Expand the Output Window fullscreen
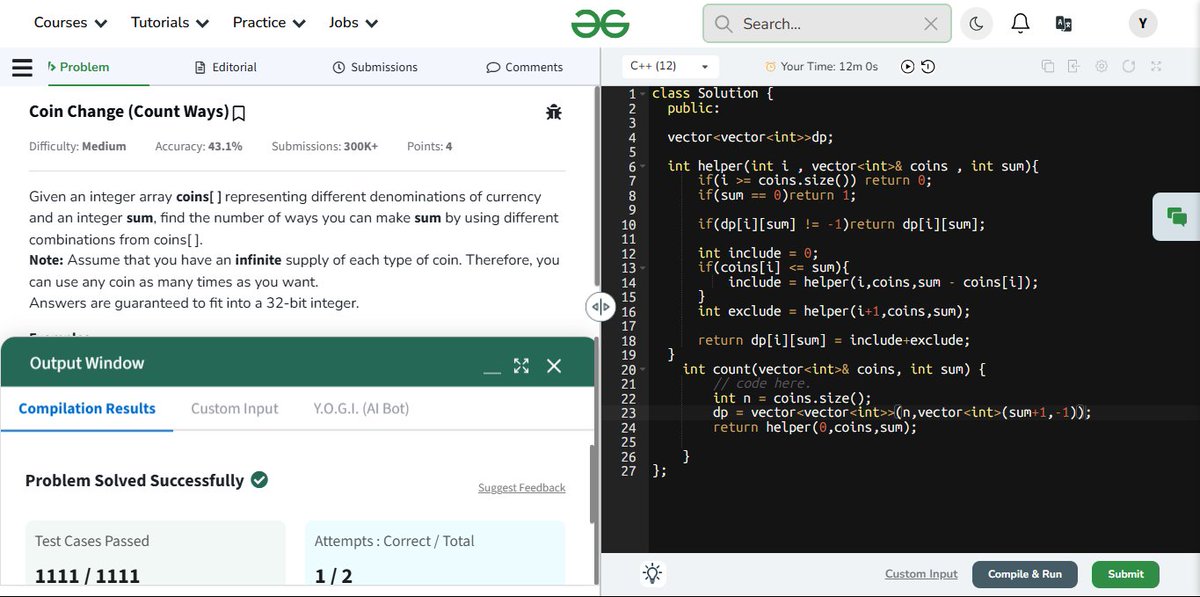 click(521, 366)
